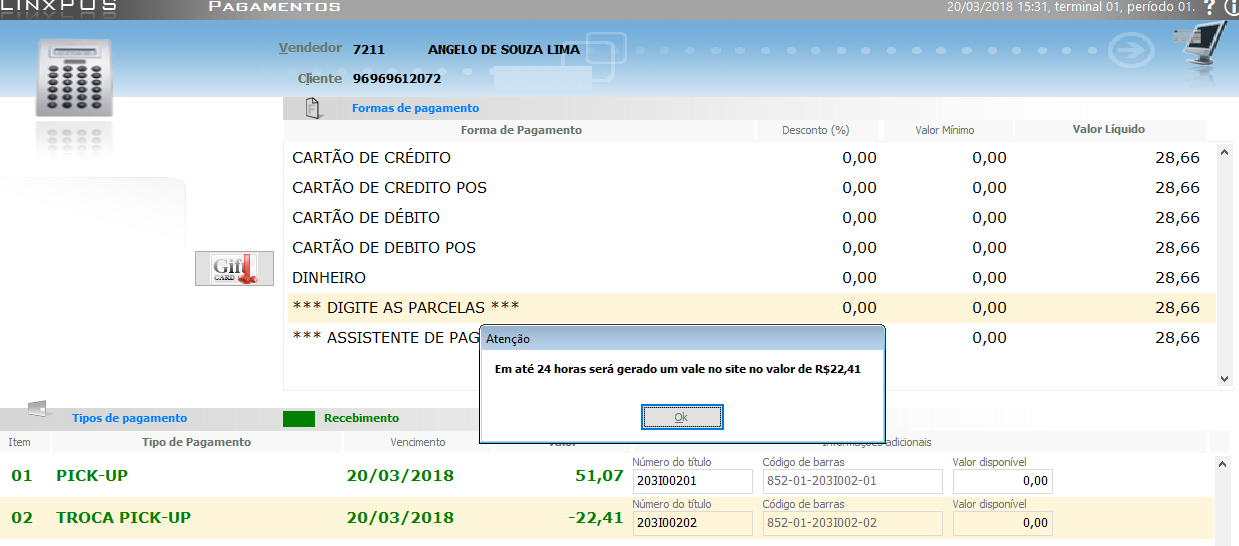Image resolution: width=1239 pixels, height=546 pixels.
Task: Select DINHEIRO payment method
Action: pyautogui.click(x=750, y=278)
